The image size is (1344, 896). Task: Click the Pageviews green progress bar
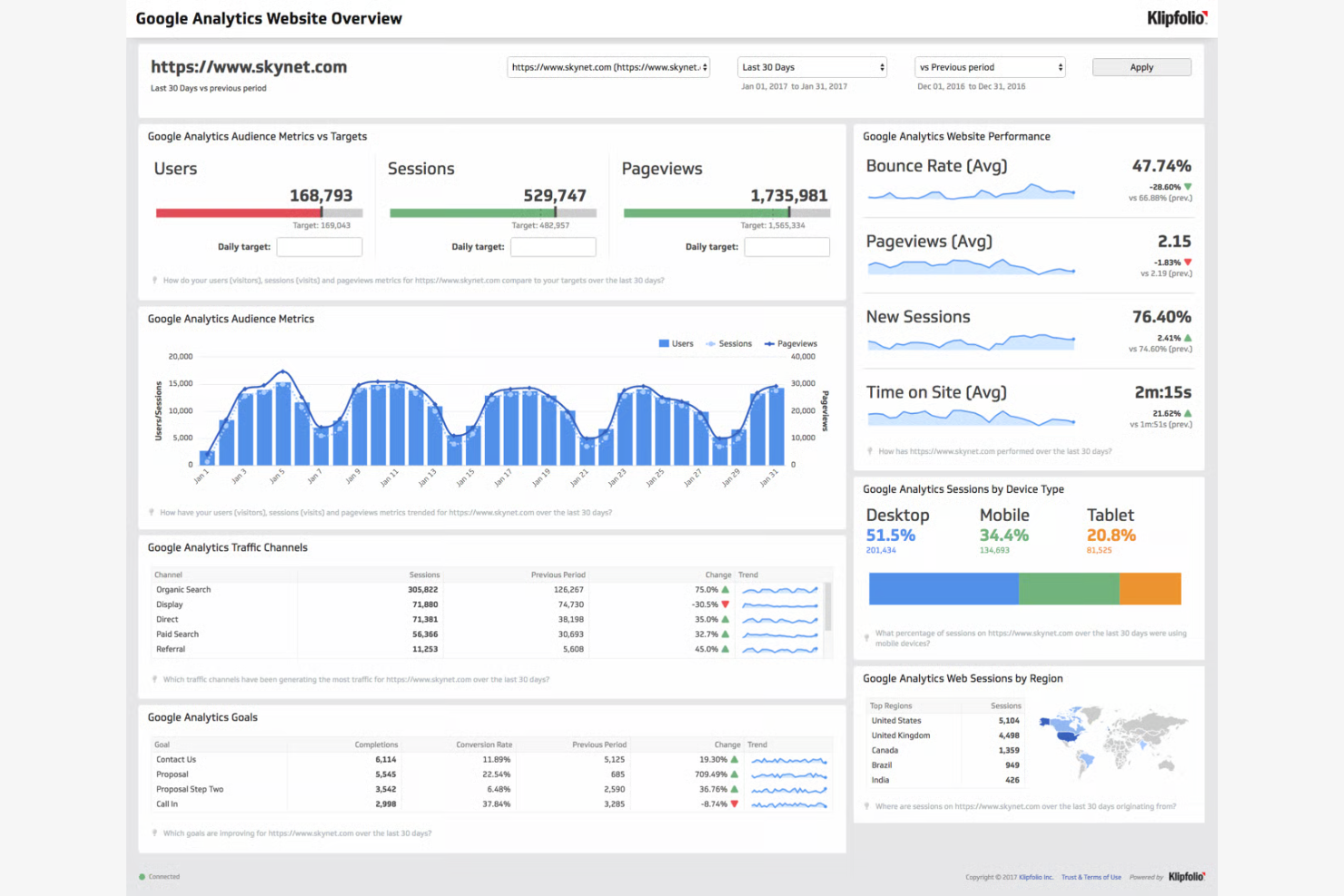[x=706, y=213]
